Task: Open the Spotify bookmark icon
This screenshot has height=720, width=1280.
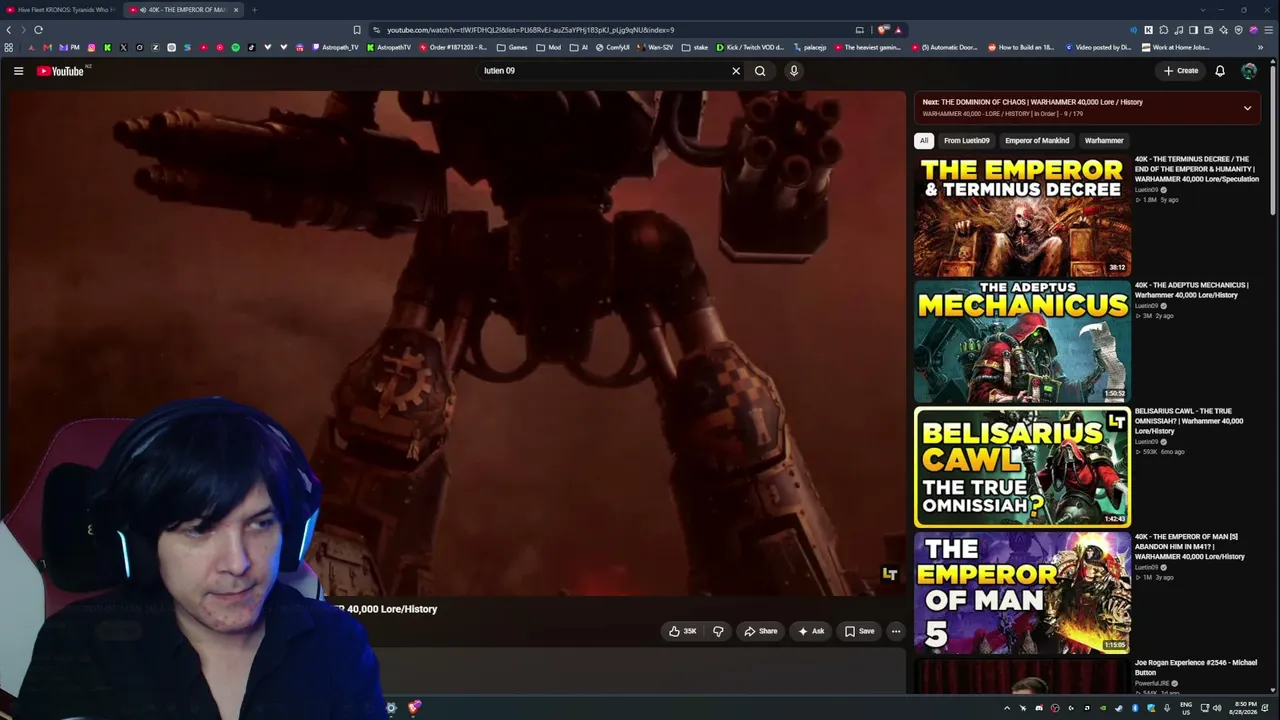Action: 236,47
